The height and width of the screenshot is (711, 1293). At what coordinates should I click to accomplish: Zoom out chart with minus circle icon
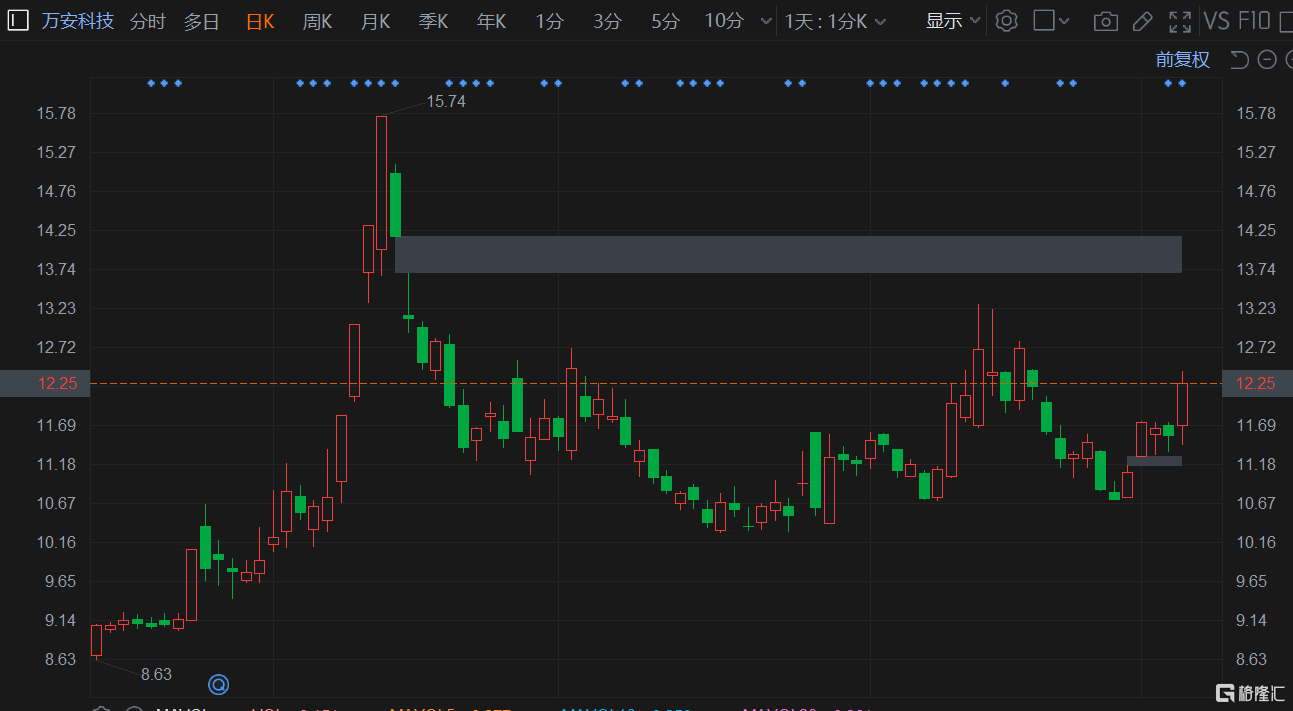(x=1267, y=60)
